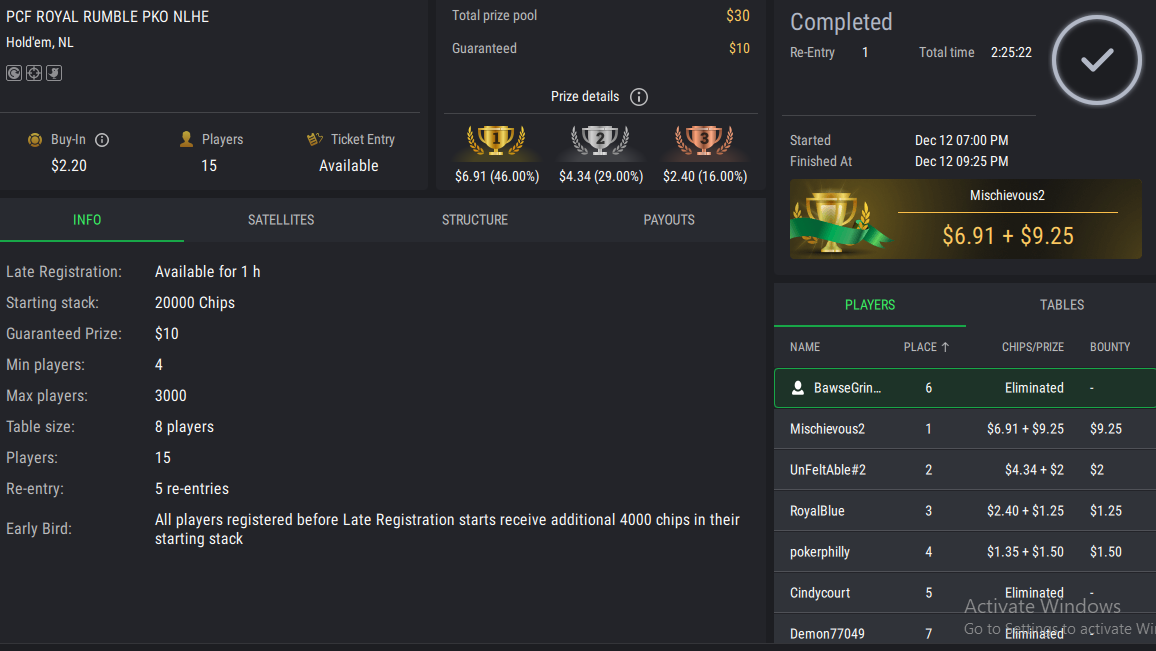
Task: Click the gold first-place trophy icon
Action: click(x=497, y=142)
